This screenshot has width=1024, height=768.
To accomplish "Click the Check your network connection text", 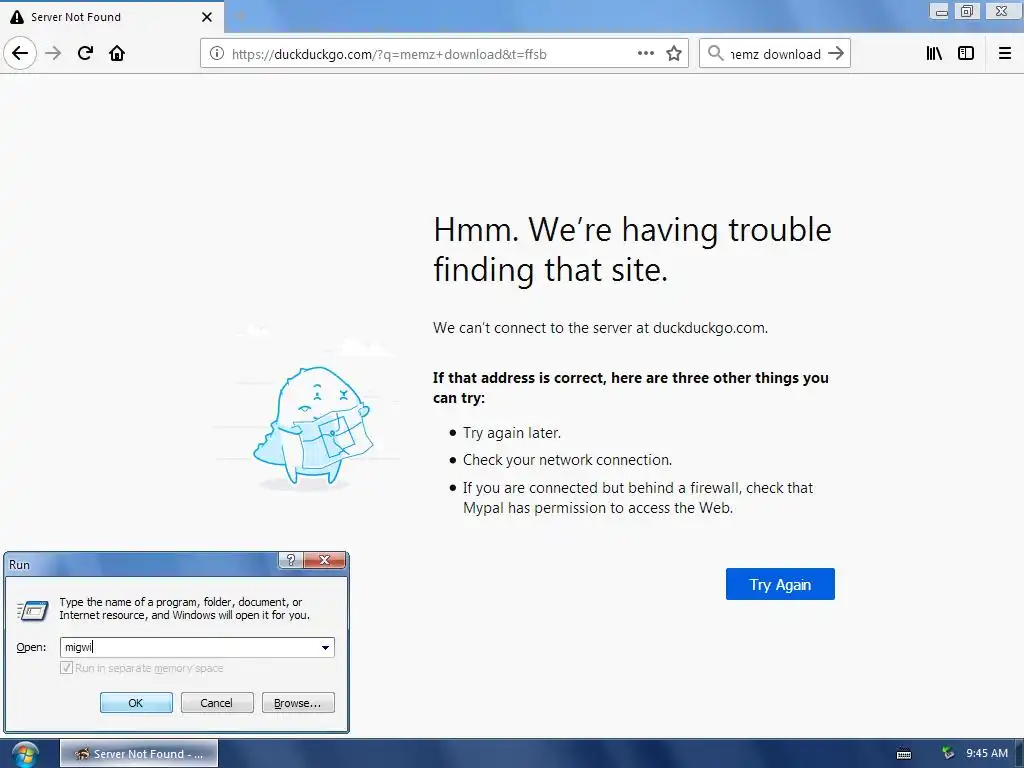I will point(567,460).
